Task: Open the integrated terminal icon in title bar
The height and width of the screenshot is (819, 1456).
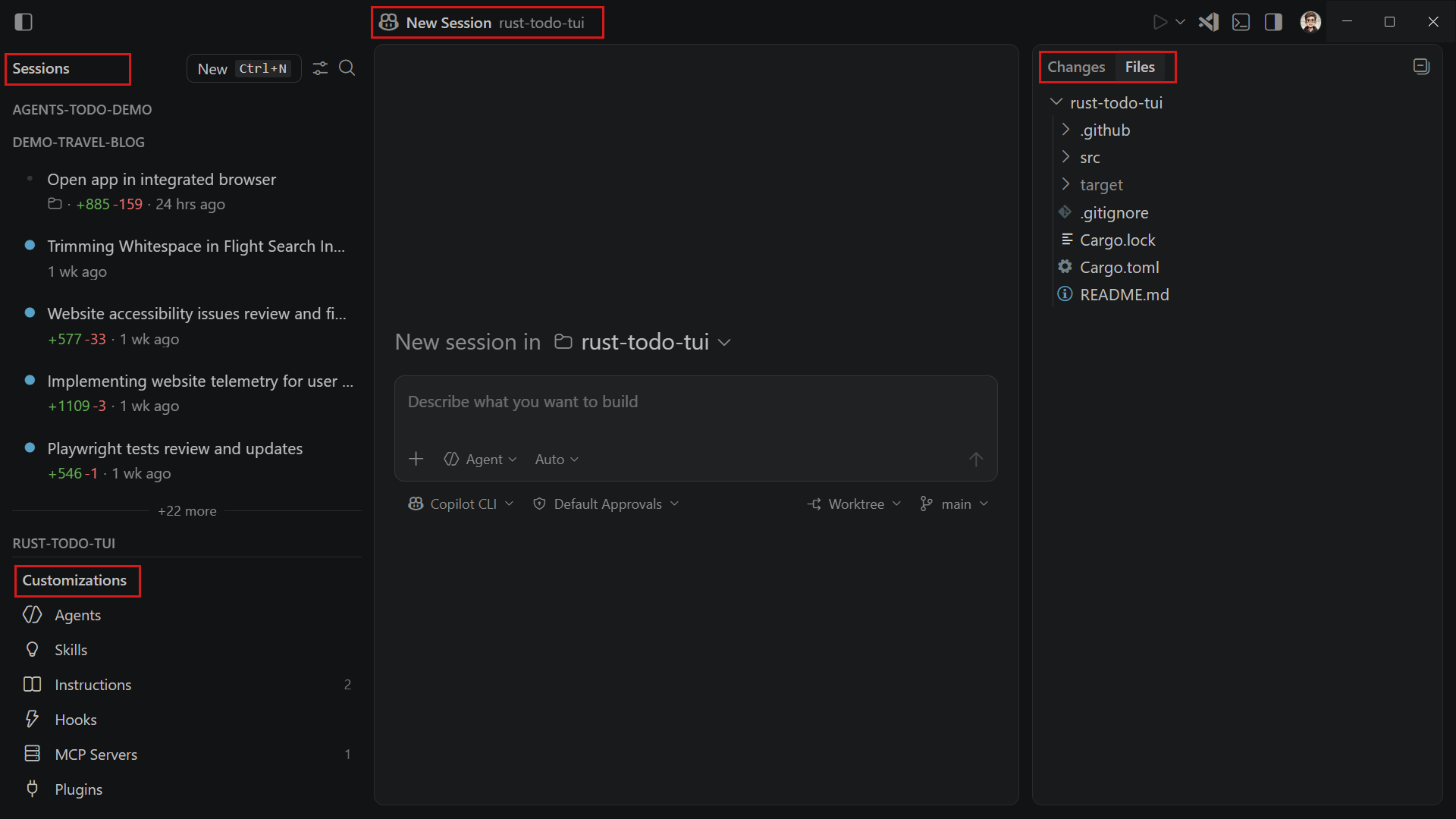Action: click(x=1241, y=22)
